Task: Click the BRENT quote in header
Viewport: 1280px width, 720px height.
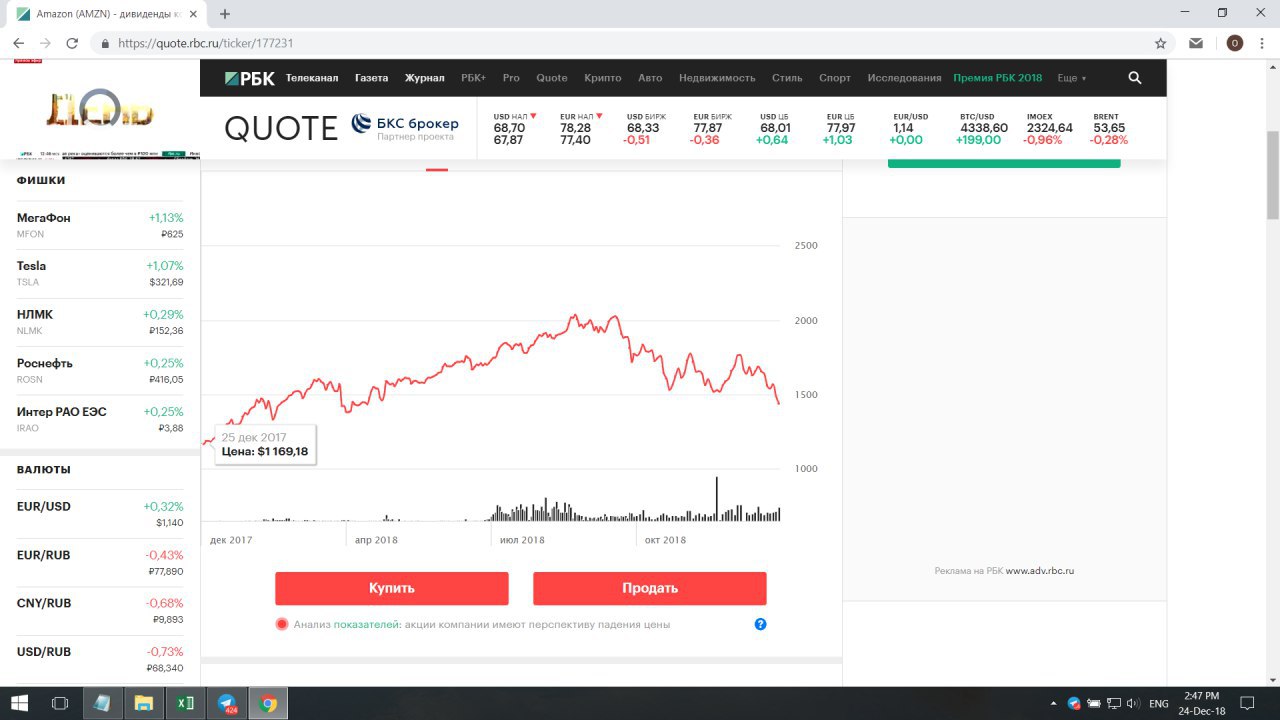Action: [x=1108, y=129]
